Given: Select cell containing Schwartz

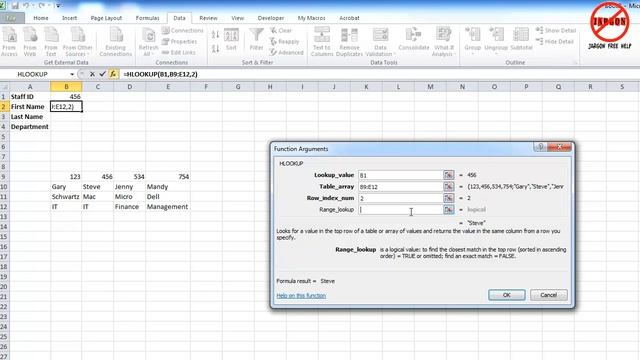Looking at the screenshot, I should pyautogui.click(x=66, y=197).
